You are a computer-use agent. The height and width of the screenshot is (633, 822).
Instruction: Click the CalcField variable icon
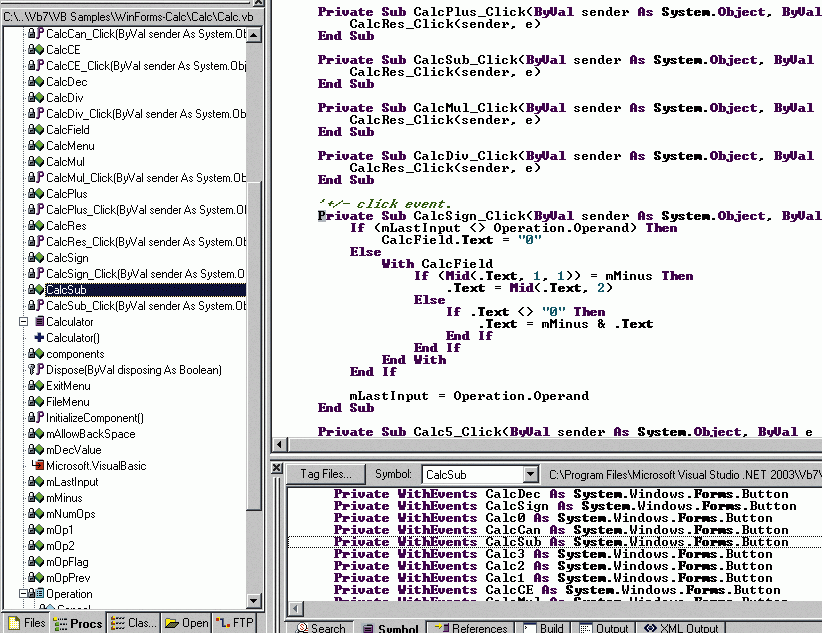(36, 130)
